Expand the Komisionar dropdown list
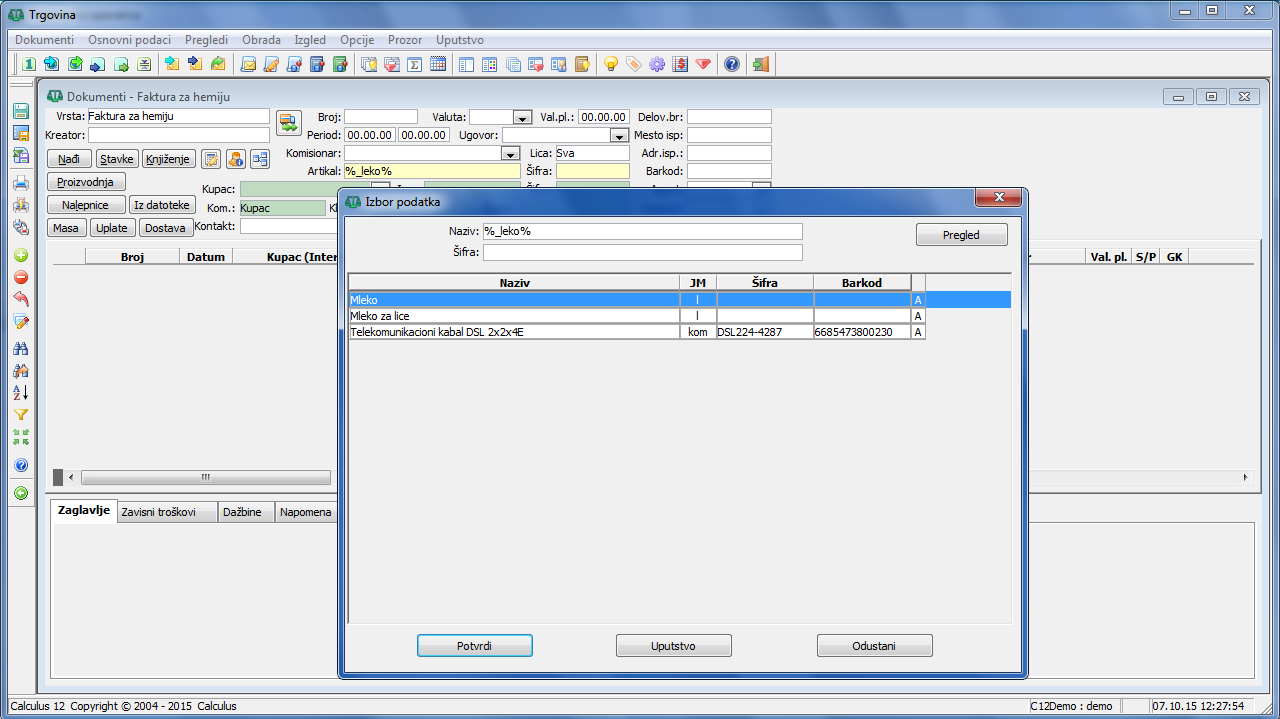Image resolution: width=1280 pixels, height=719 pixels. (510, 154)
